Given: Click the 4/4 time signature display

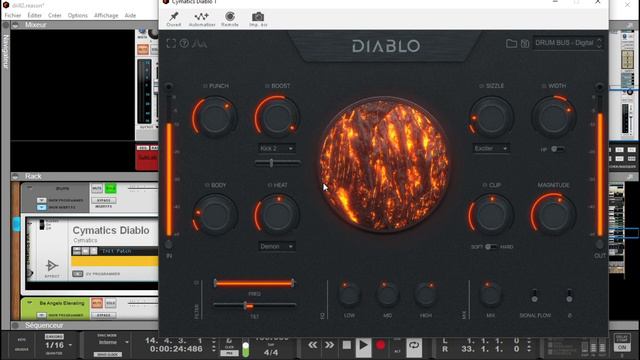Looking at the screenshot, I should pos(271,352).
